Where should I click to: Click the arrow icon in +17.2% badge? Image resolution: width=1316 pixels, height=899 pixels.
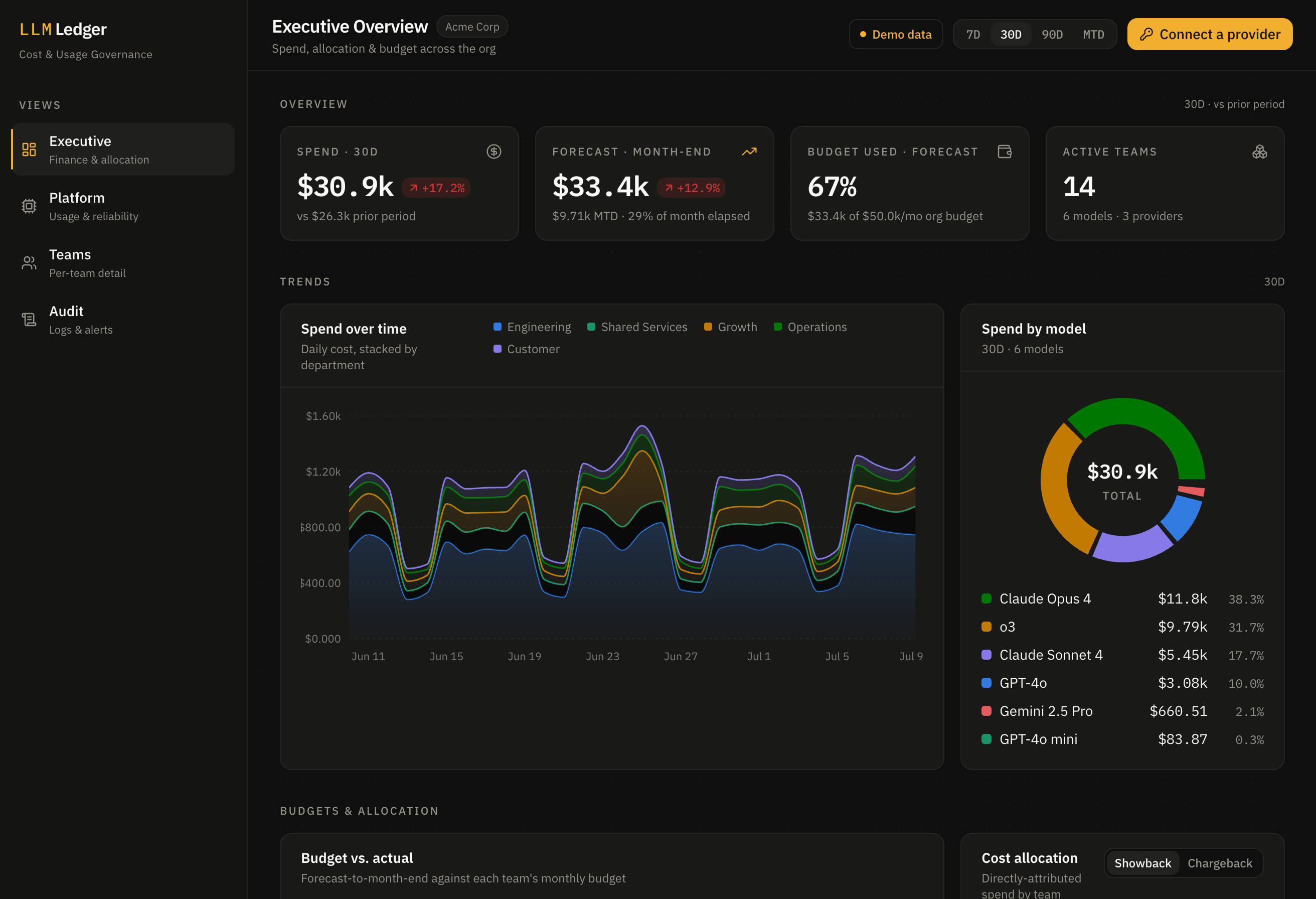click(413, 188)
